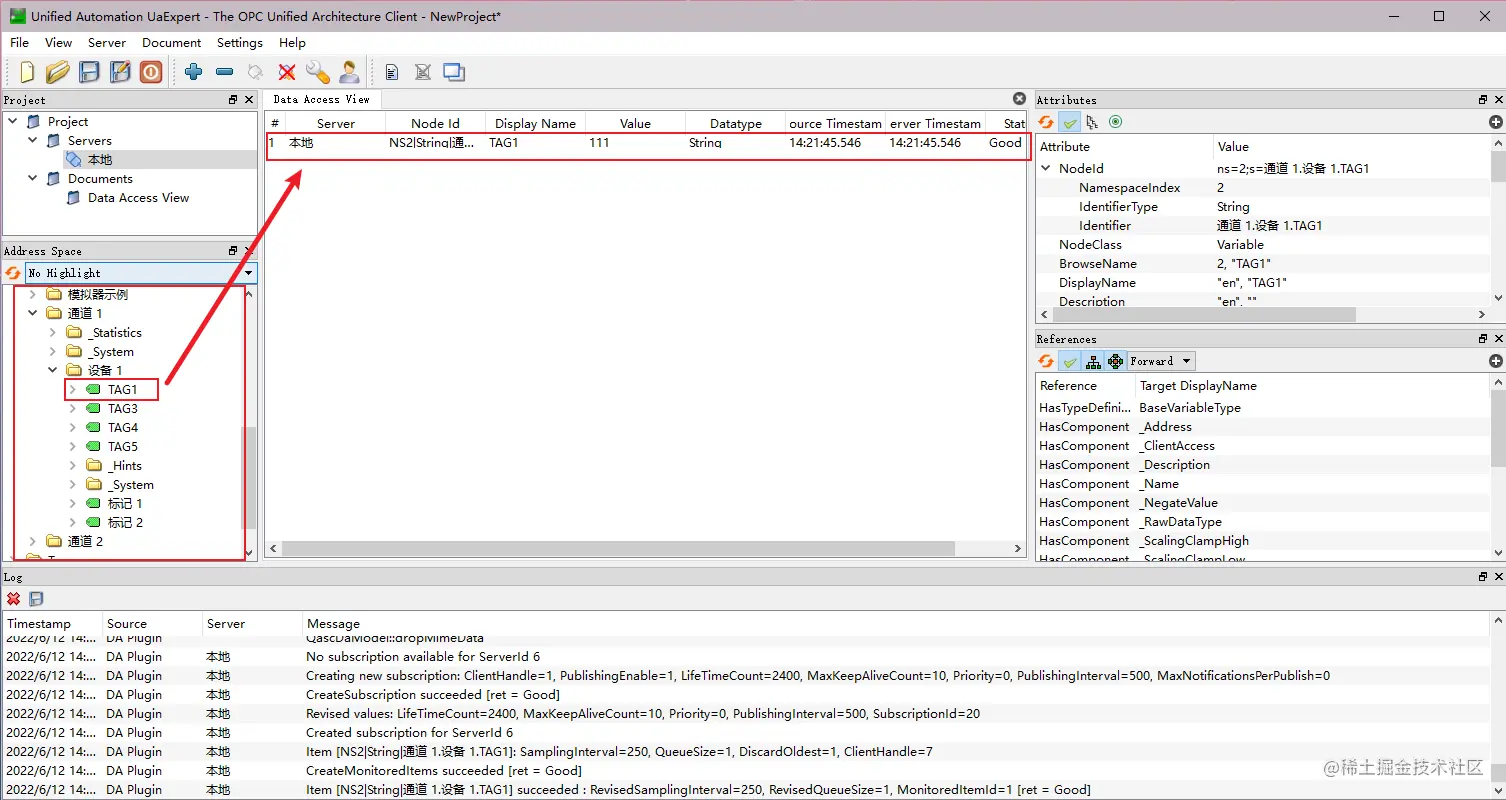
Task: Expand the TAG1 node
Action: tap(73, 390)
